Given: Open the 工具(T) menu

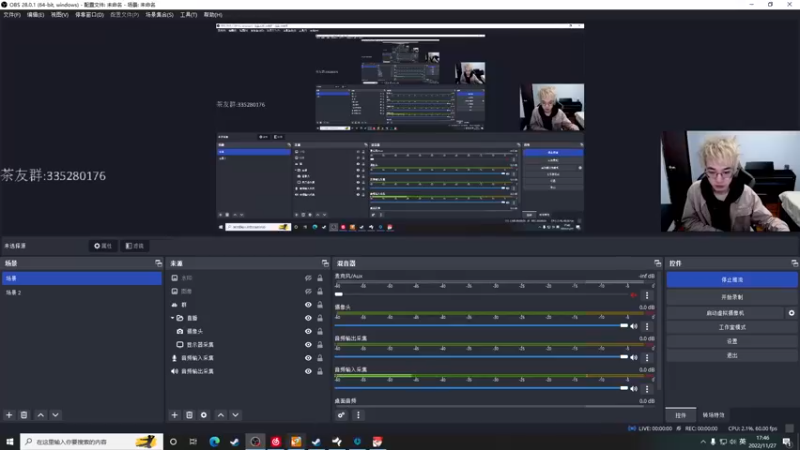Looking at the screenshot, I should click(x=188, y=15).
